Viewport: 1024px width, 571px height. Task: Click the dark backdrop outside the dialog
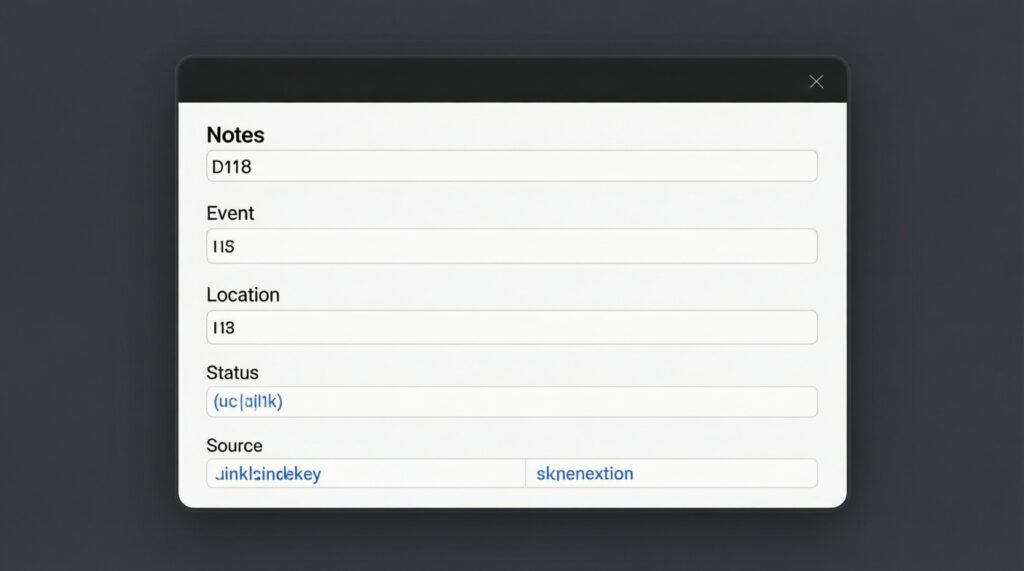tap(90, 300)
